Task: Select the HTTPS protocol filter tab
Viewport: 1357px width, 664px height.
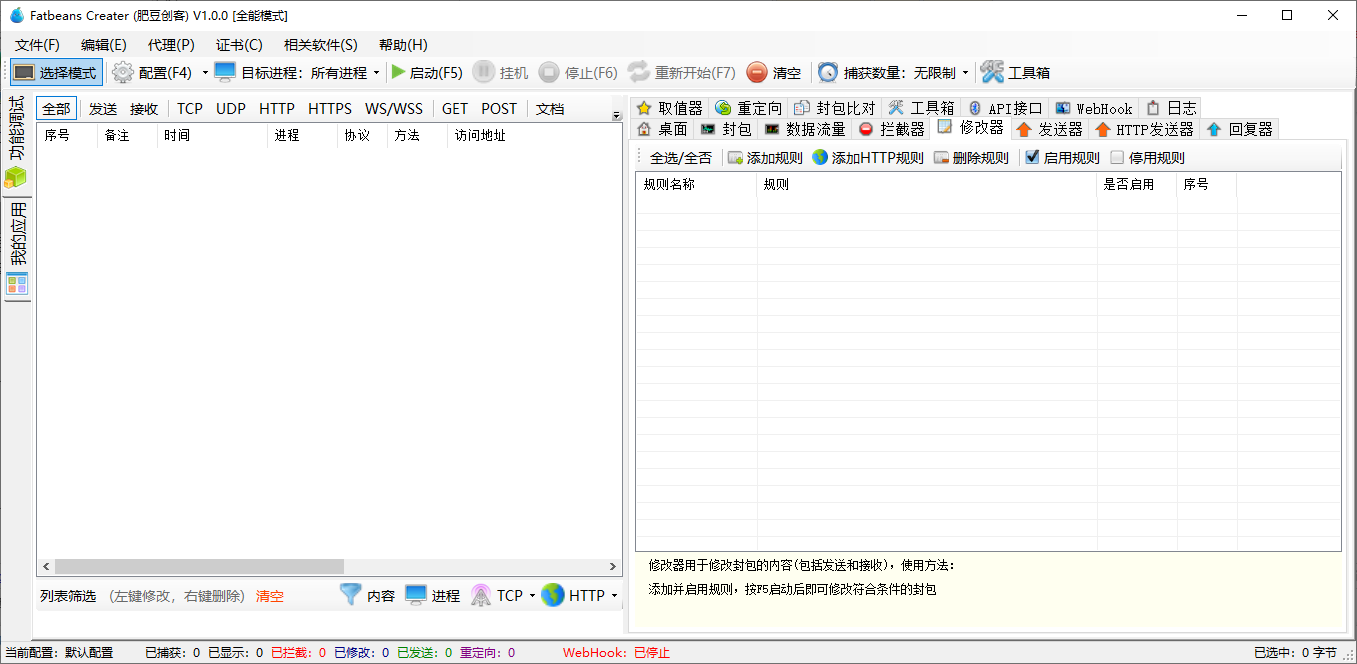Action: click(x=329, y=109)
